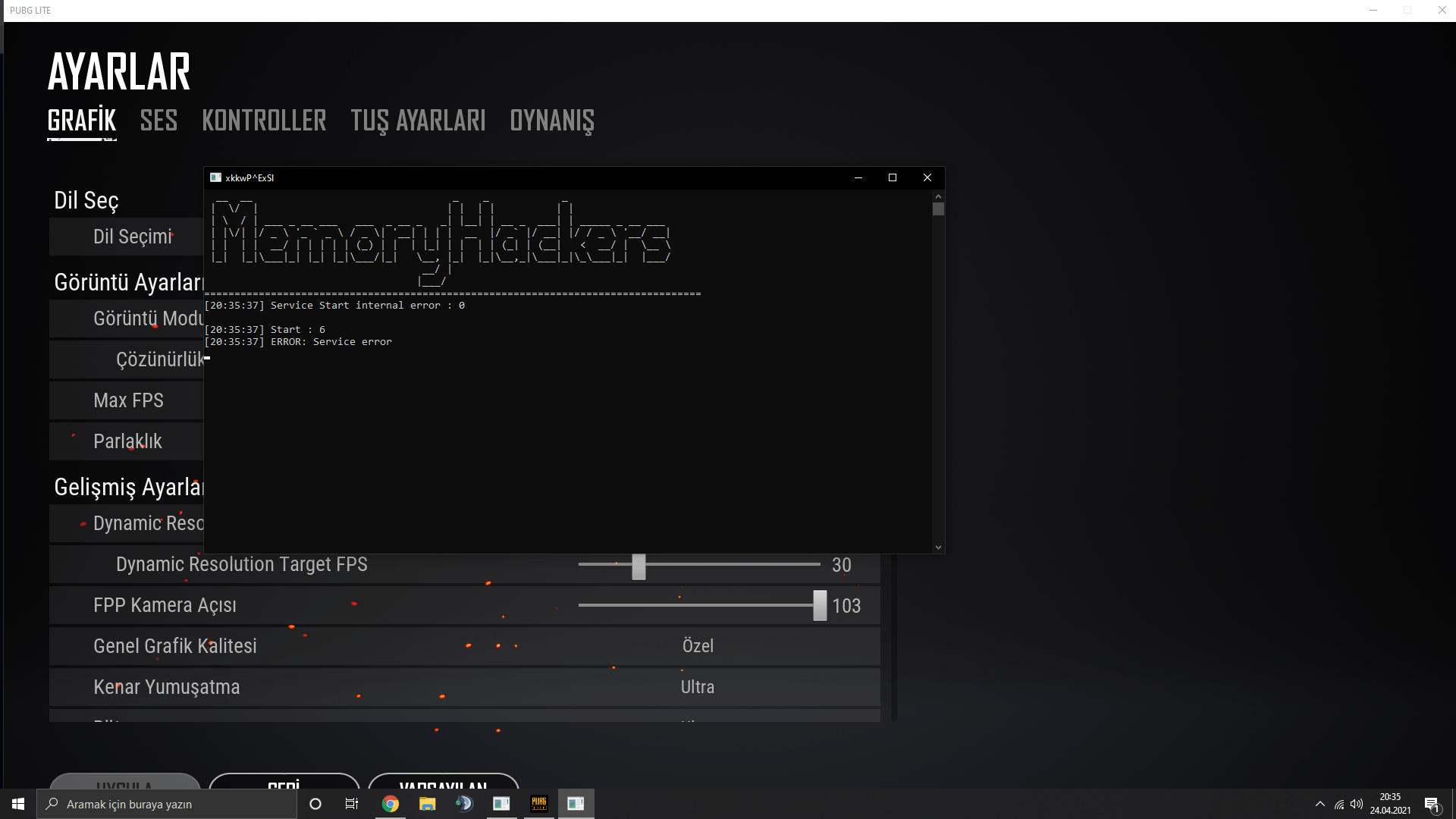Viewport: 1456px width, 819px height.
Task: Go to the TUŞ AYARLARI tab
Action: click(x=418, y=121)
